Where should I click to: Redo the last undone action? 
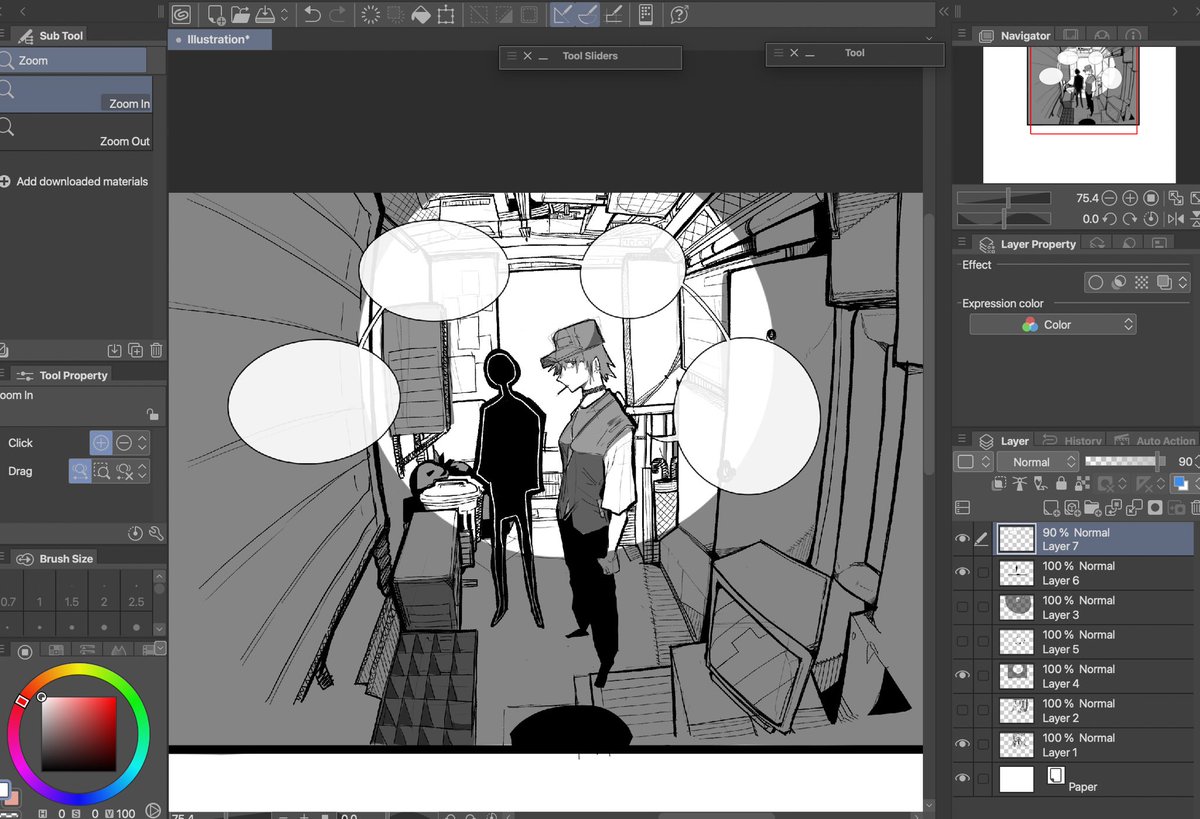pos(338,14)
